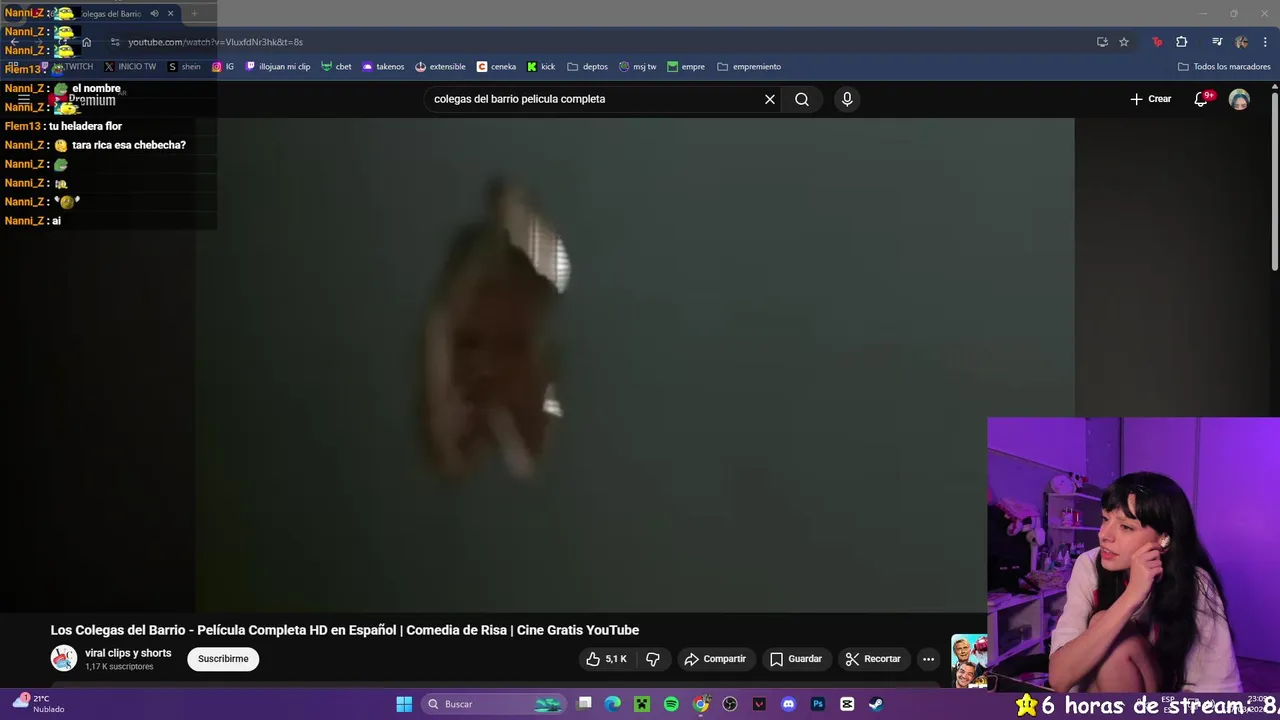The height and width of the screenshot is (720, 1280).
Task: Open YouTube notifications bell
Action: pos(1201,99)
